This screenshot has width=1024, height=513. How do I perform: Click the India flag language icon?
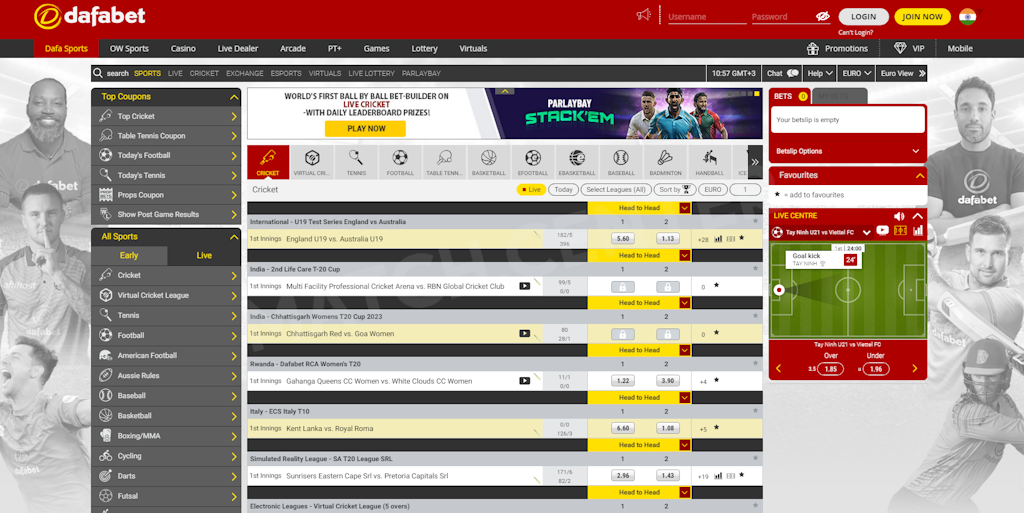coord(967,16)
